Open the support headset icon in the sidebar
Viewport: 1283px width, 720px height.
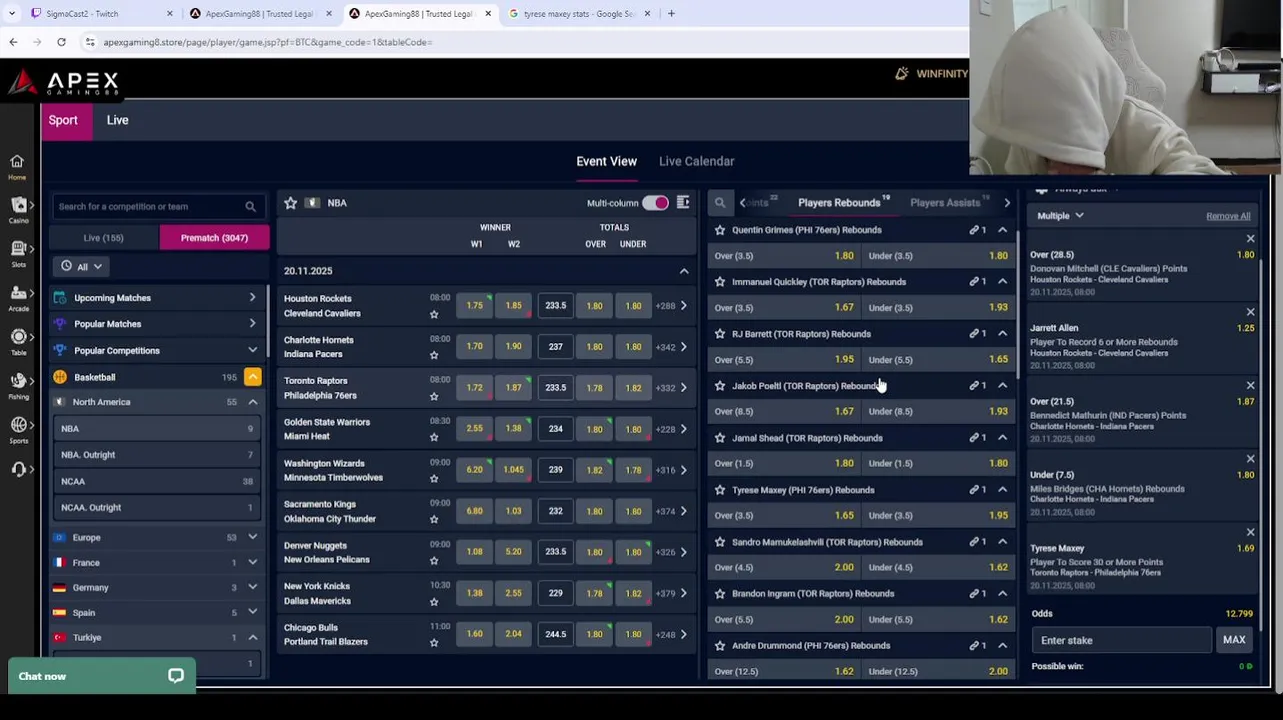(18, 469)
